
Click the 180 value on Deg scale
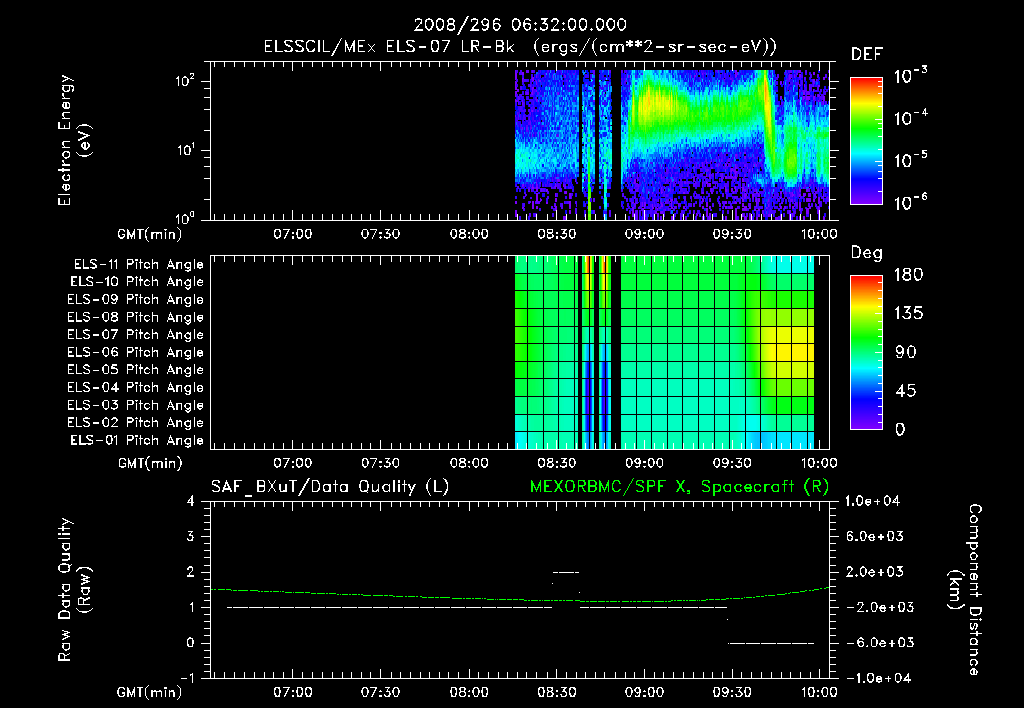(908, 275)
